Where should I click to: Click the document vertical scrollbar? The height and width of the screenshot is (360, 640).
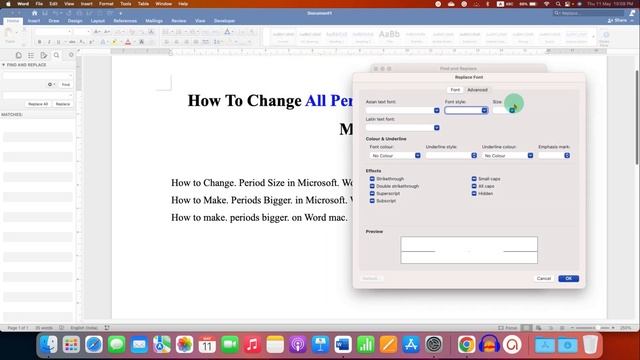[x=637, y=118]
